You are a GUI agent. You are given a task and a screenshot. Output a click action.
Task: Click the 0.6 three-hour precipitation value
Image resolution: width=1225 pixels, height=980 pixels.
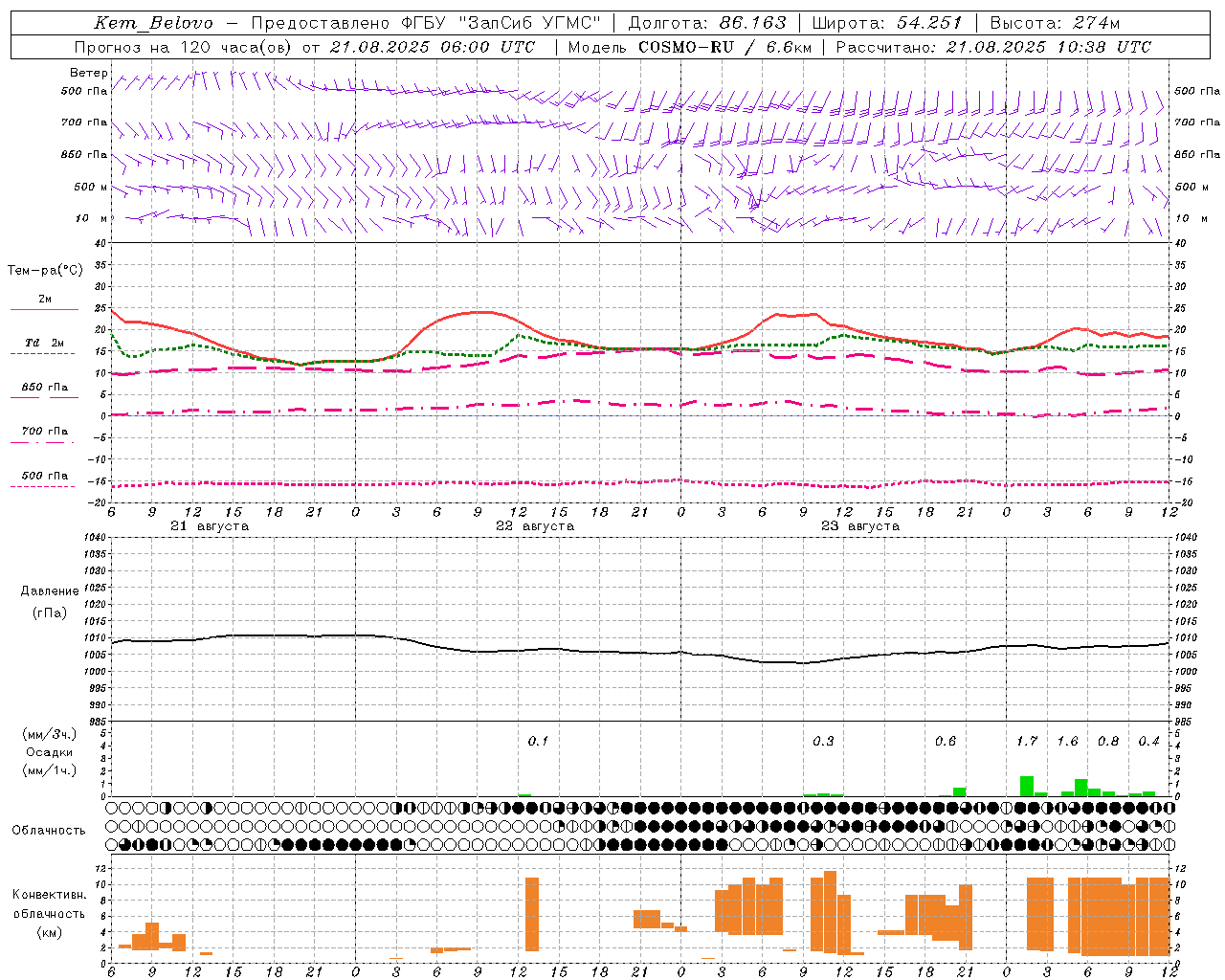pyautogui.click(x=946, y=741)
